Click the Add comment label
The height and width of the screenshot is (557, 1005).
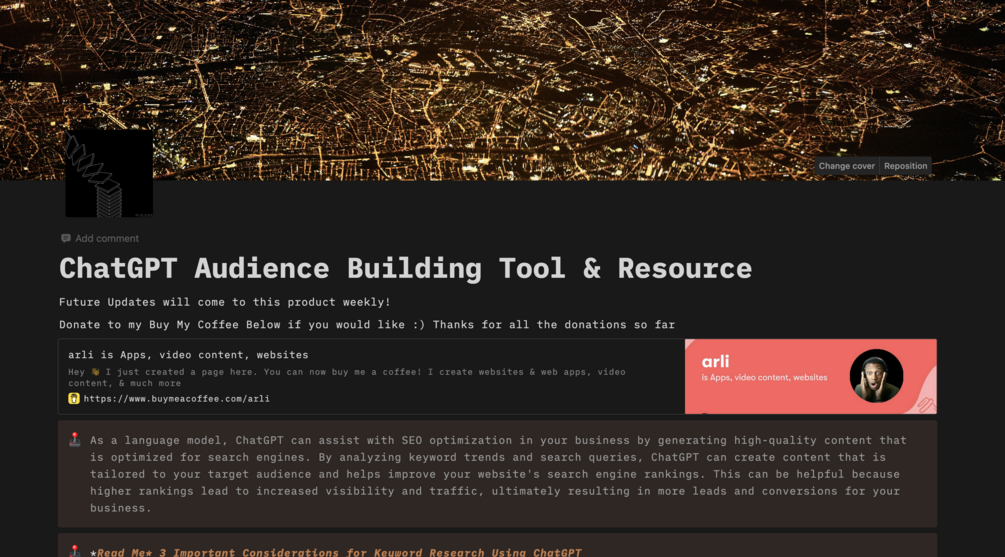click(x=107, y=238)
